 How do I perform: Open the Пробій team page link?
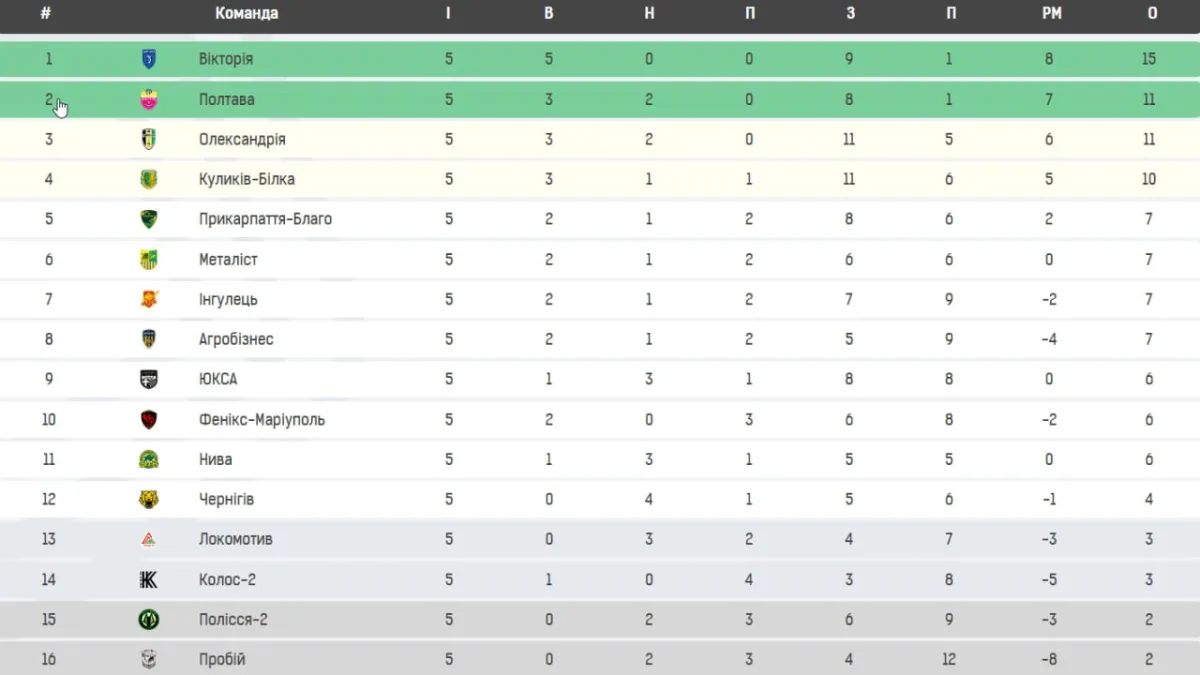pos(222,659)
